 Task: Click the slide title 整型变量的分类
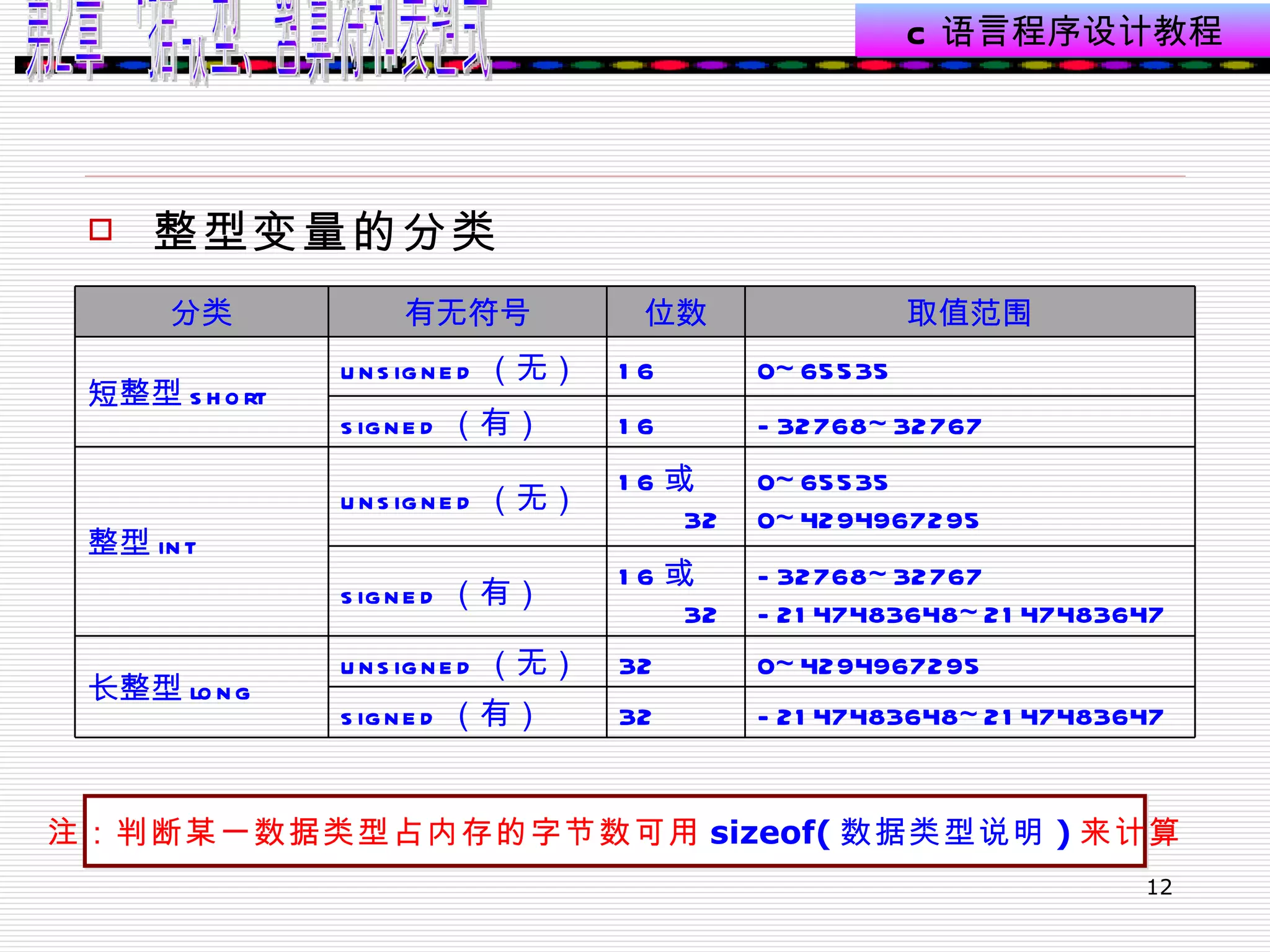[324, 231]
